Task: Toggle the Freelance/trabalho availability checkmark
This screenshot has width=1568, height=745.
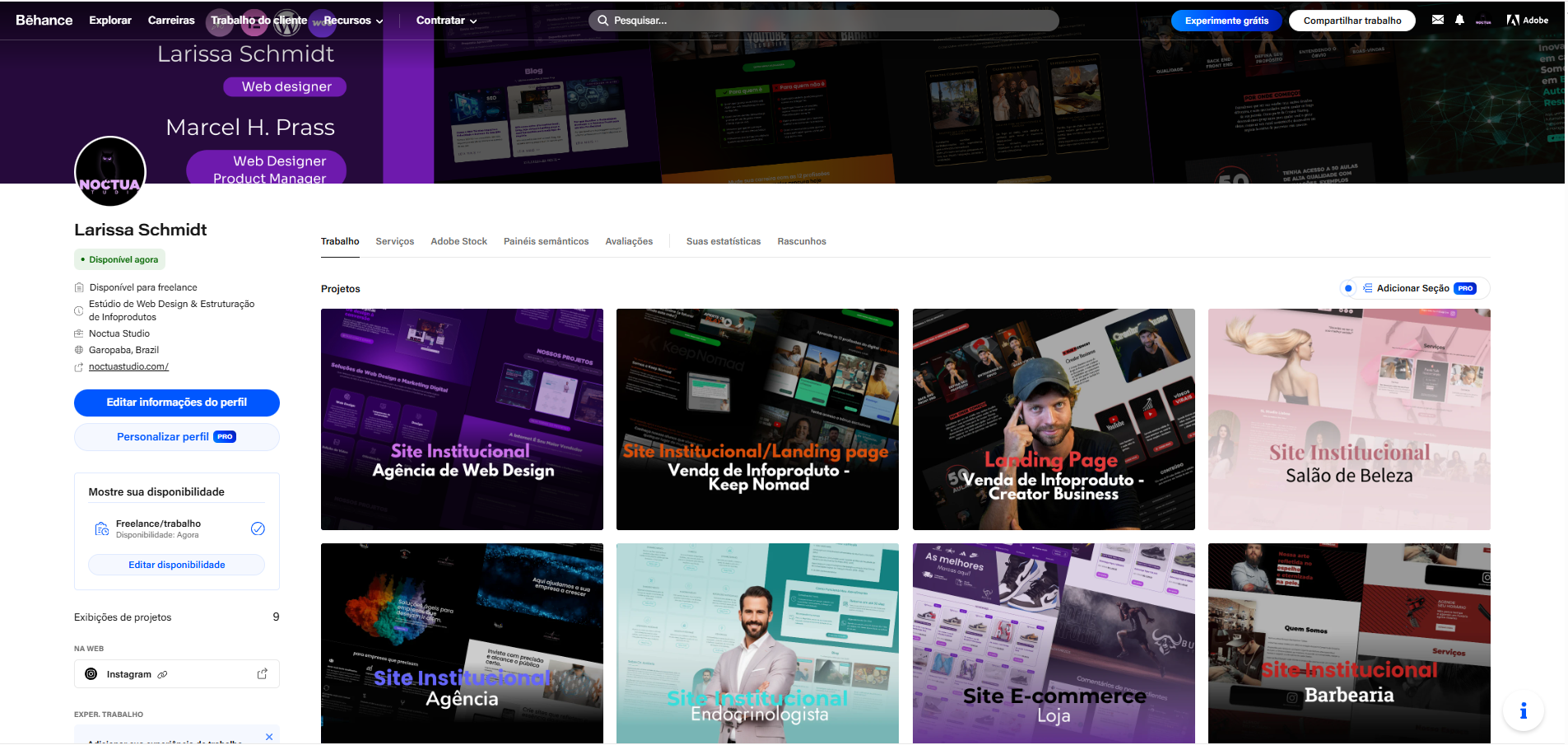Action: coord(258,528)
